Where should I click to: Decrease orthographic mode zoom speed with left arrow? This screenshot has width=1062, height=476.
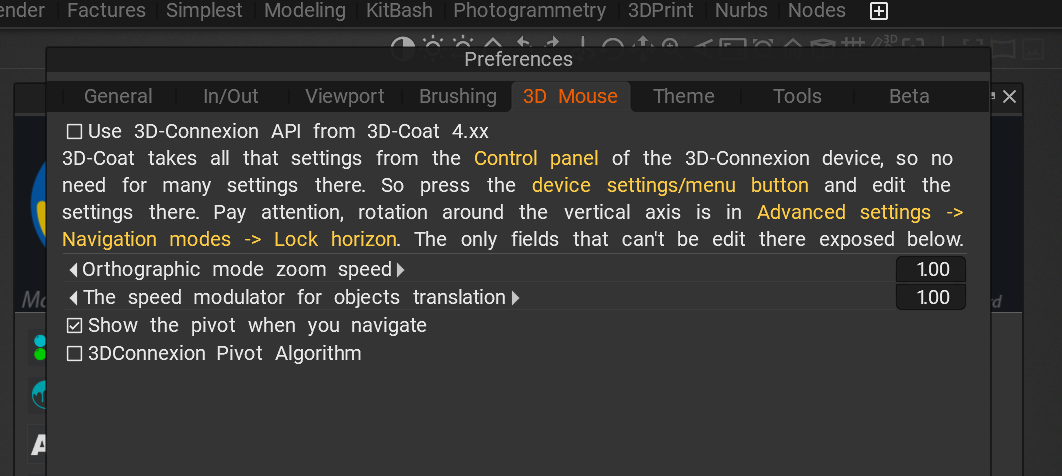73,270
